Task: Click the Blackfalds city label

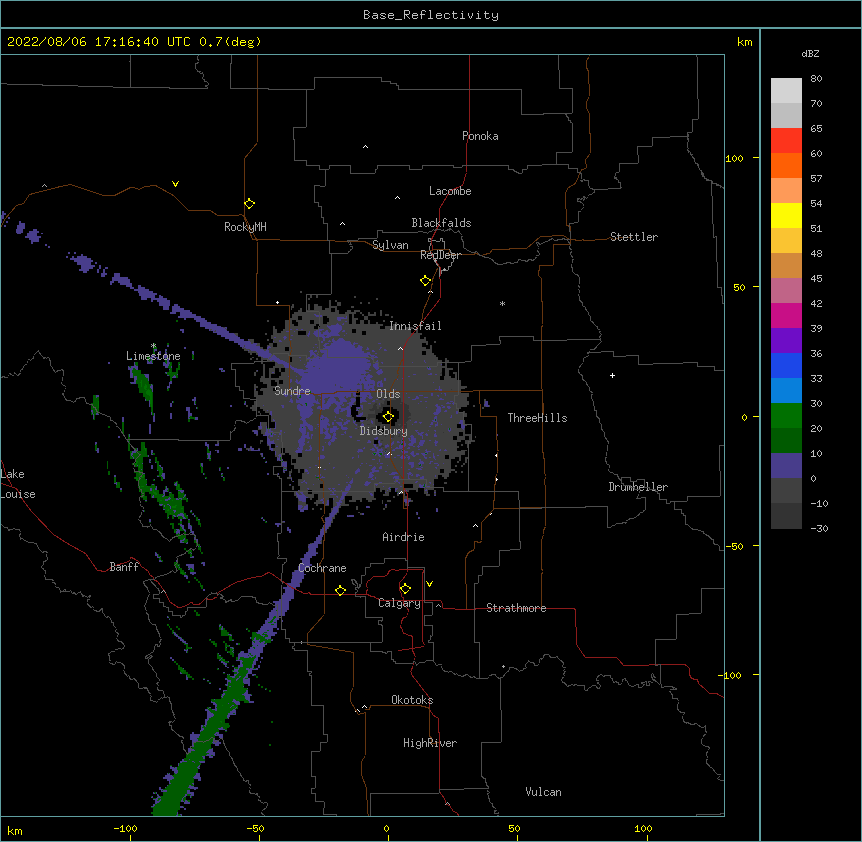Action: click(441, 223)
